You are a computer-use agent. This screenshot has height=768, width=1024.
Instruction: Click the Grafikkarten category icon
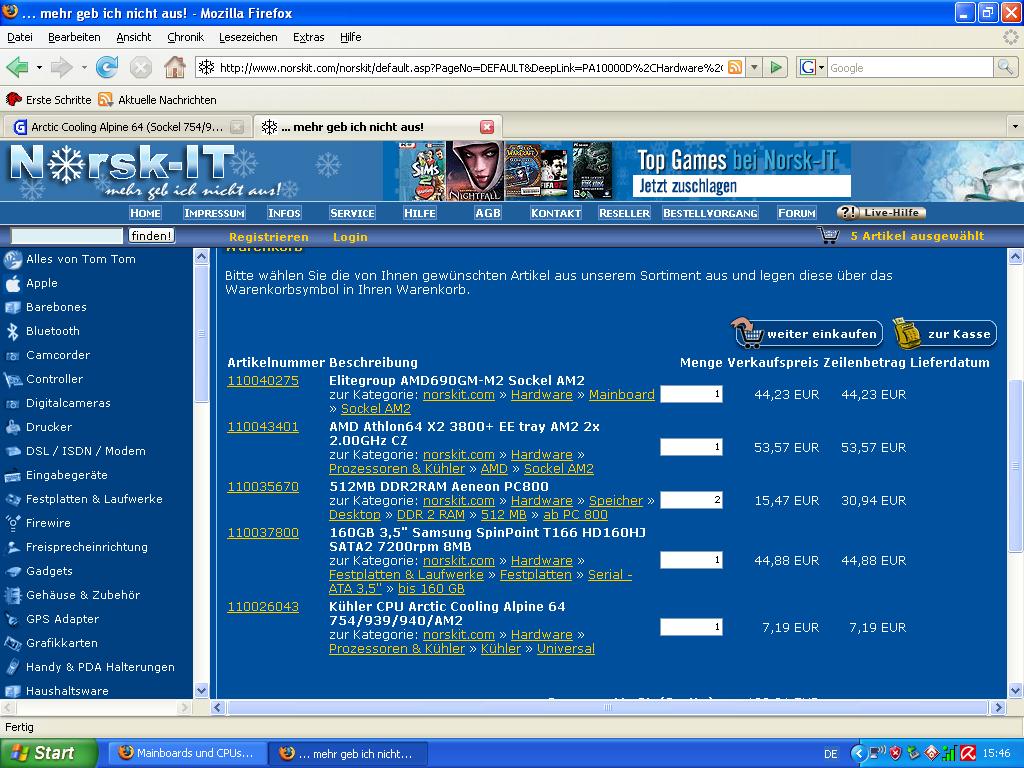(x=13, y=643)
